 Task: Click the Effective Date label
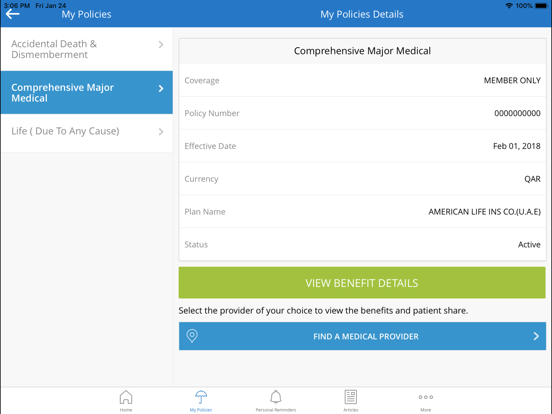click(x=210, y=146)
